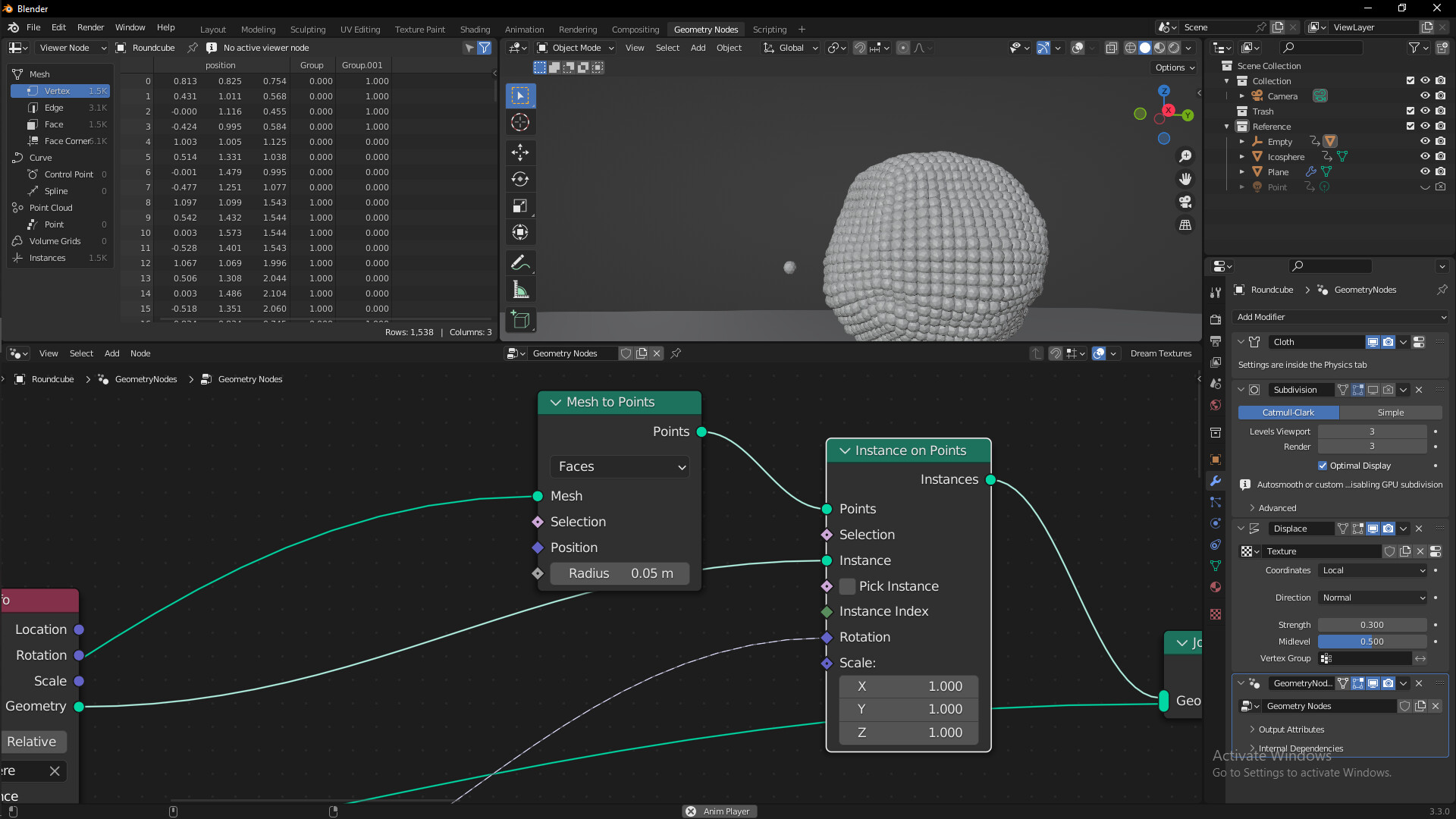Select the Measure tool
Viewport: 1456px width, 819px height.
coord(520,289)
